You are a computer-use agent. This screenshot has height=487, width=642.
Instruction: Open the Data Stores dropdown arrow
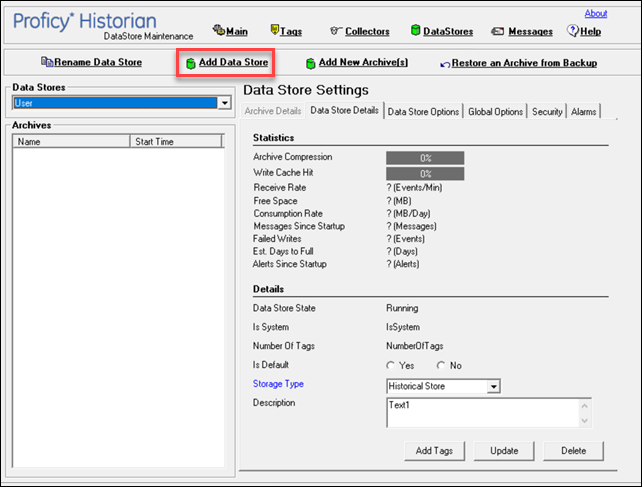224,103
